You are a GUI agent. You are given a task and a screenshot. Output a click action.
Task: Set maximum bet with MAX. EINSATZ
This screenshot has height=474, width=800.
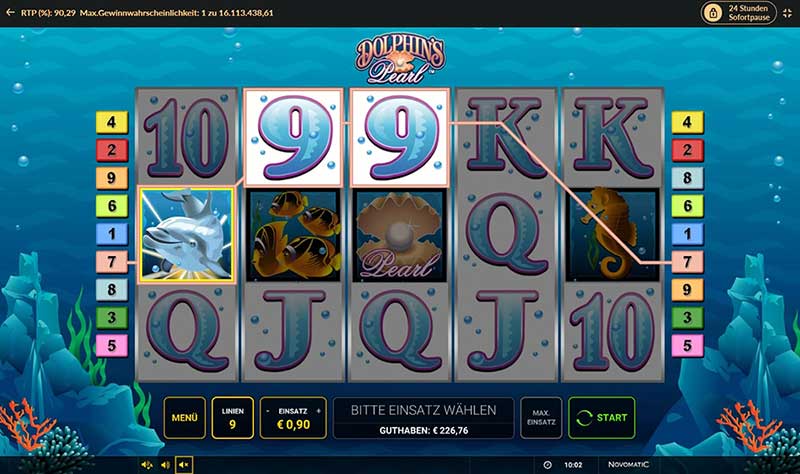541,417
